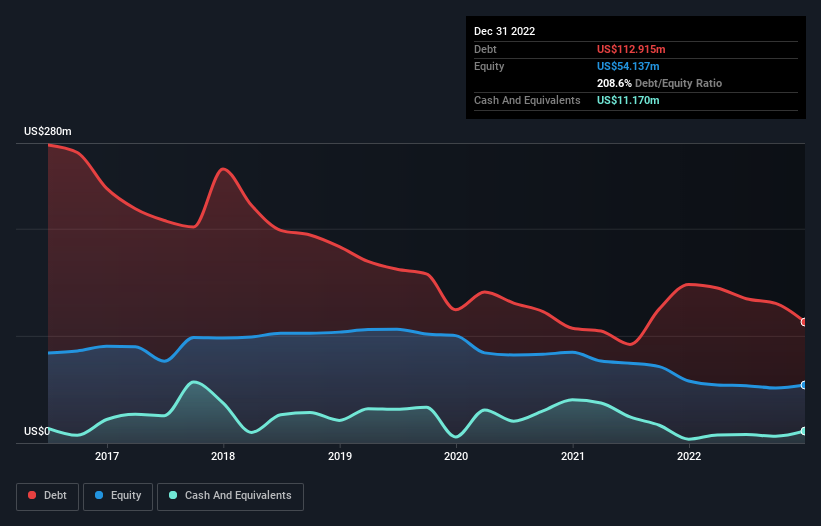Toggle Cash And Equivalents legend button
The width and height of the screenshot is (821, 526).
coord(230,496)
